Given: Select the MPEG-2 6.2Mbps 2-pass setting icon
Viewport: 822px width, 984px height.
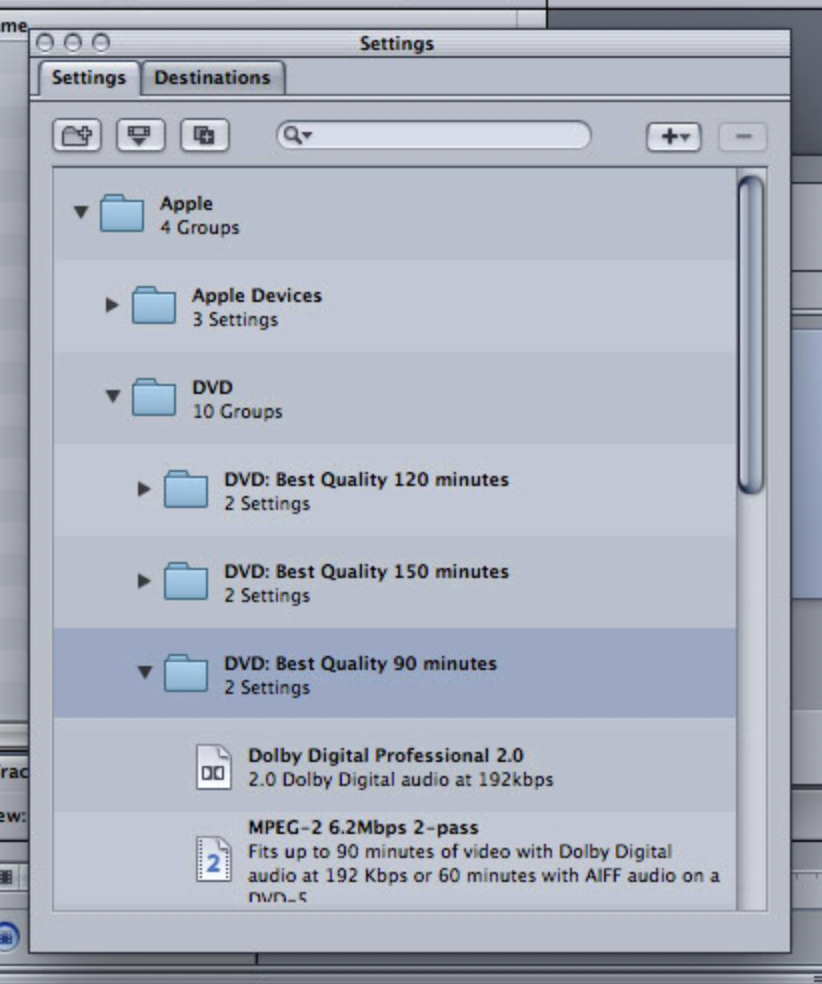Looking at the screenshot, I should pos(213,860).
